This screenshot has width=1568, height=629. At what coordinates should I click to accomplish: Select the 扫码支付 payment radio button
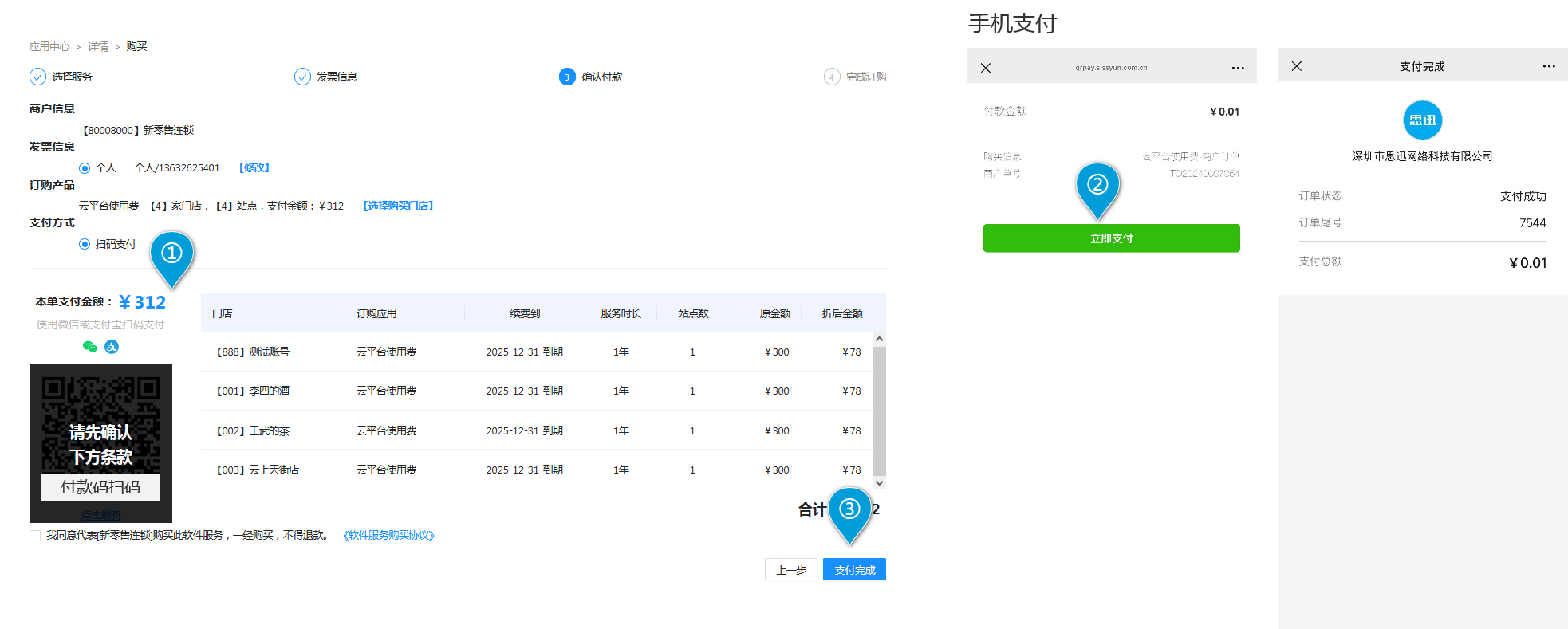pos(85,244)
